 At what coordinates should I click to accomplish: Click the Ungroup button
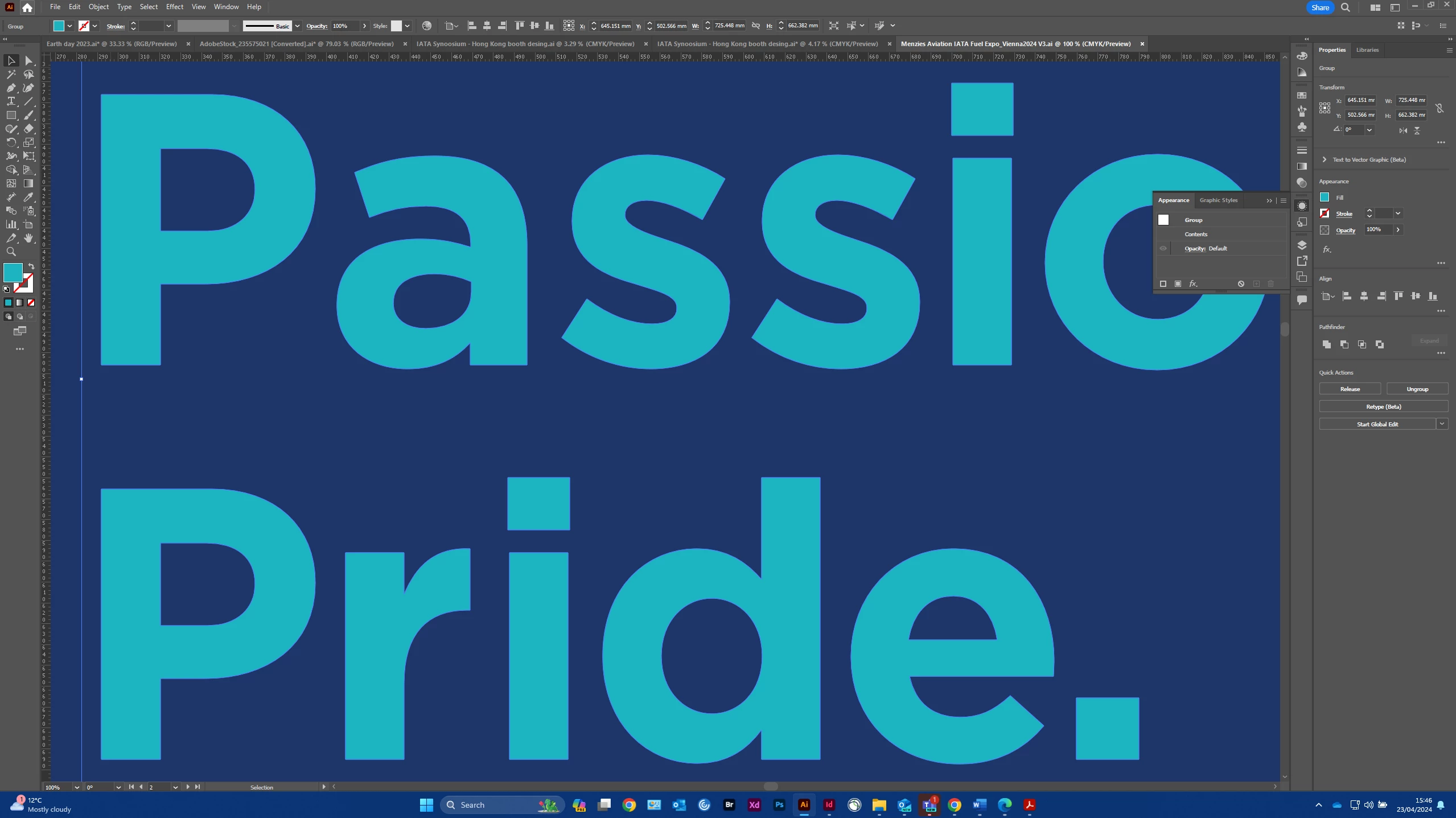coord(1417,389)
